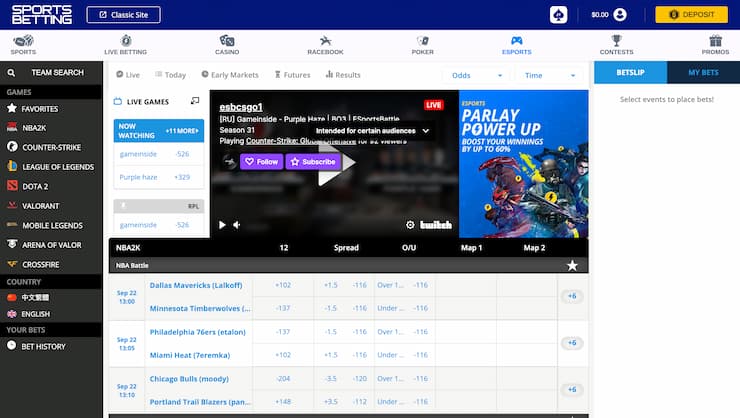This screenshot has width=740, height=418.
Task: Expand the +11 More now watching list
Action: pyautogui.click(x=182, y=131)
